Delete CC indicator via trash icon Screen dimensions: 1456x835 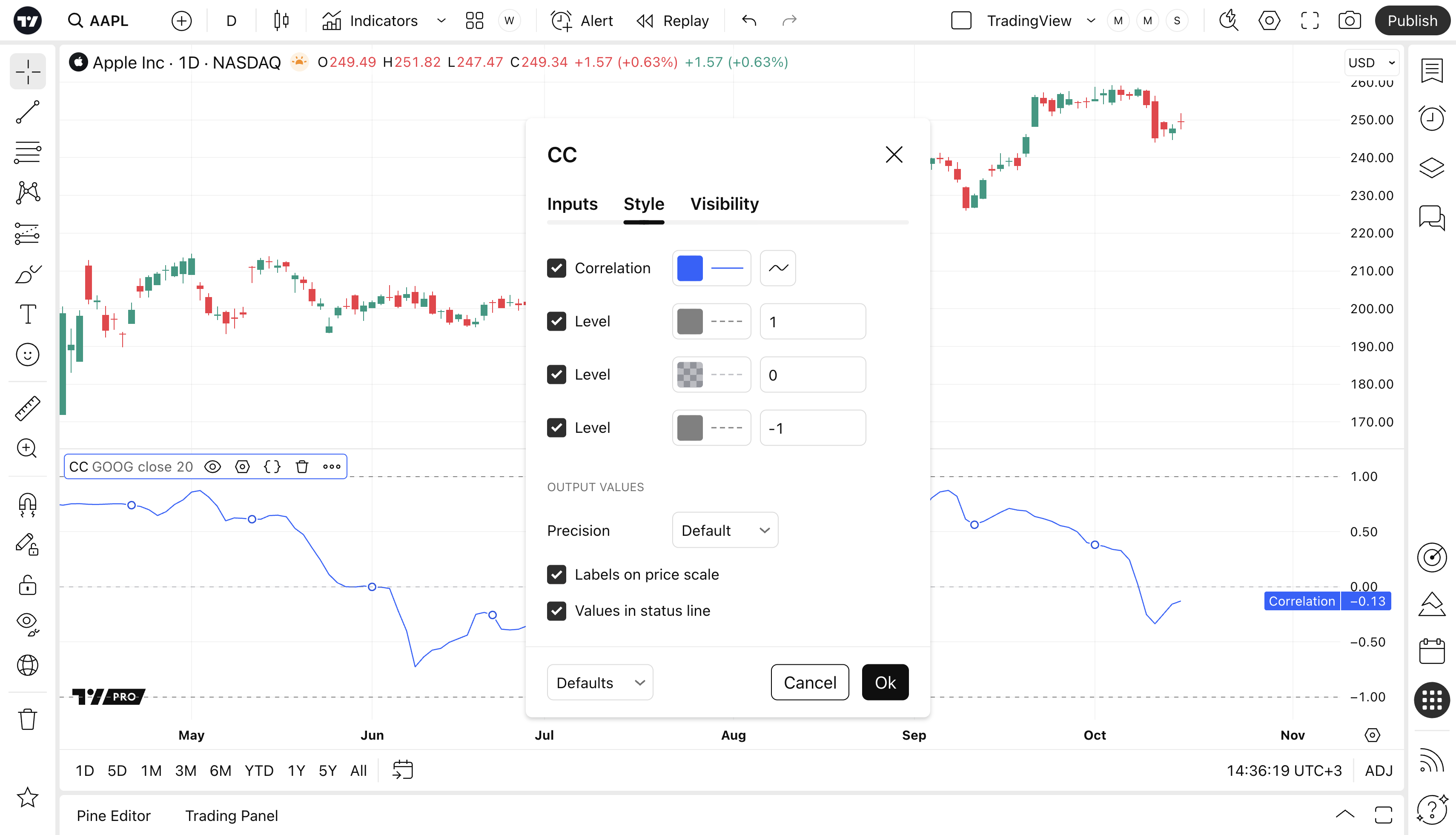coord(302,467)
